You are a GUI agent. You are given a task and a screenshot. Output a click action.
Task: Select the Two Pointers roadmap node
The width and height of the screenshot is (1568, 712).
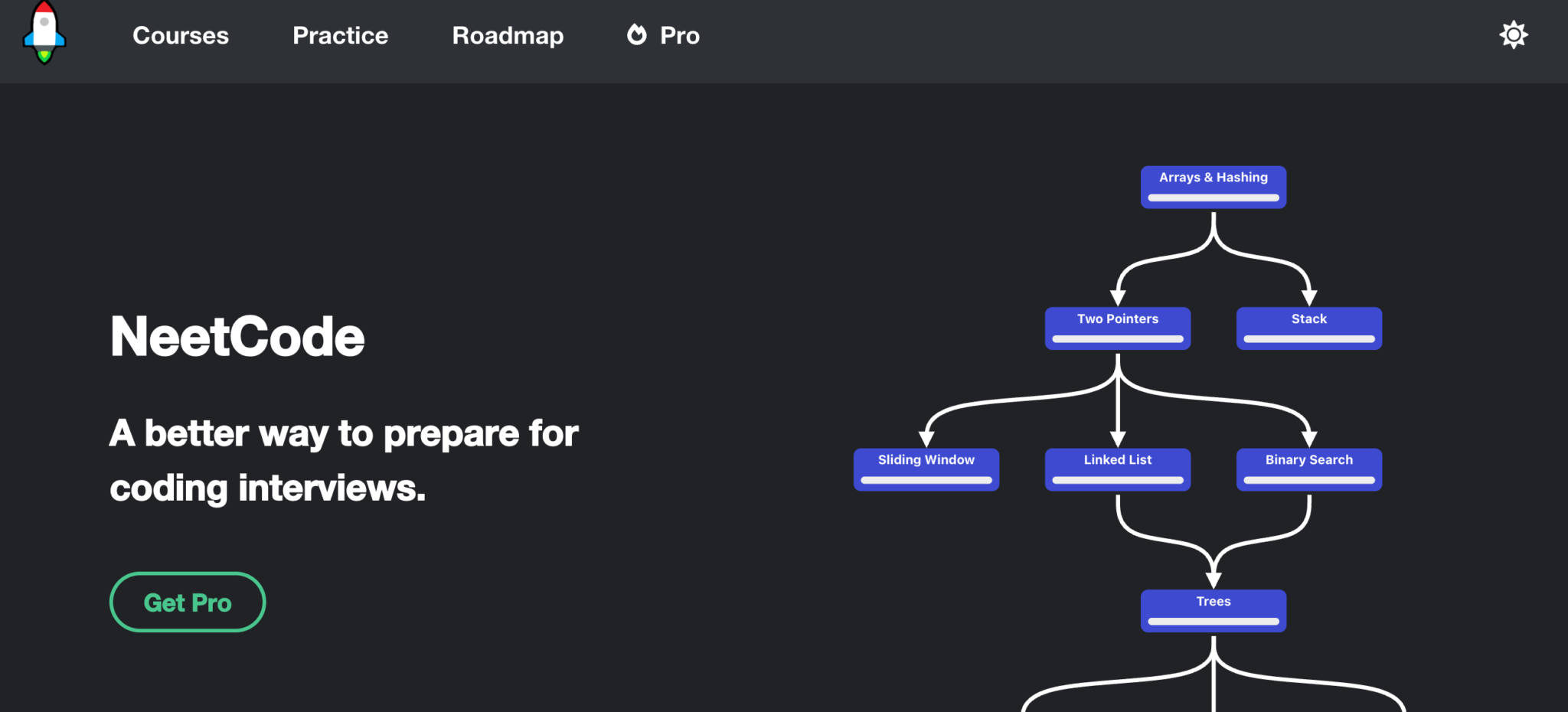1117,319
